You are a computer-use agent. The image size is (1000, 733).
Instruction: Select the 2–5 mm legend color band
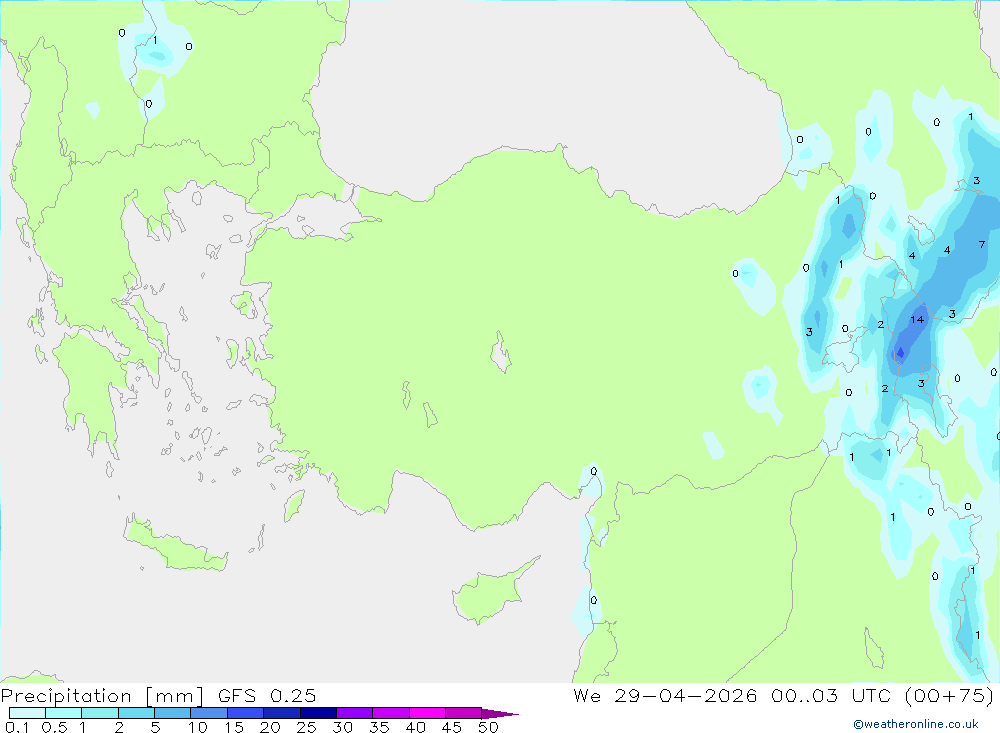pos(136,713)
